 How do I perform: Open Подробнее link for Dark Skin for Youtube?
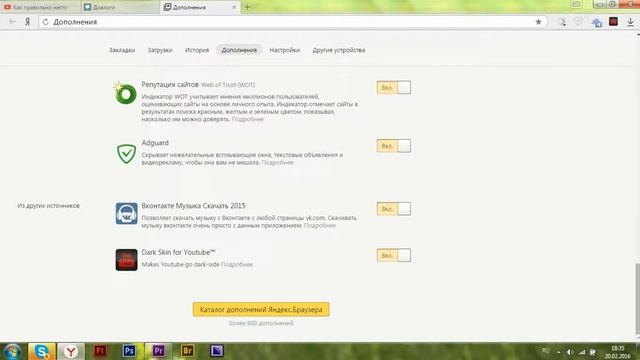(236, 264)
